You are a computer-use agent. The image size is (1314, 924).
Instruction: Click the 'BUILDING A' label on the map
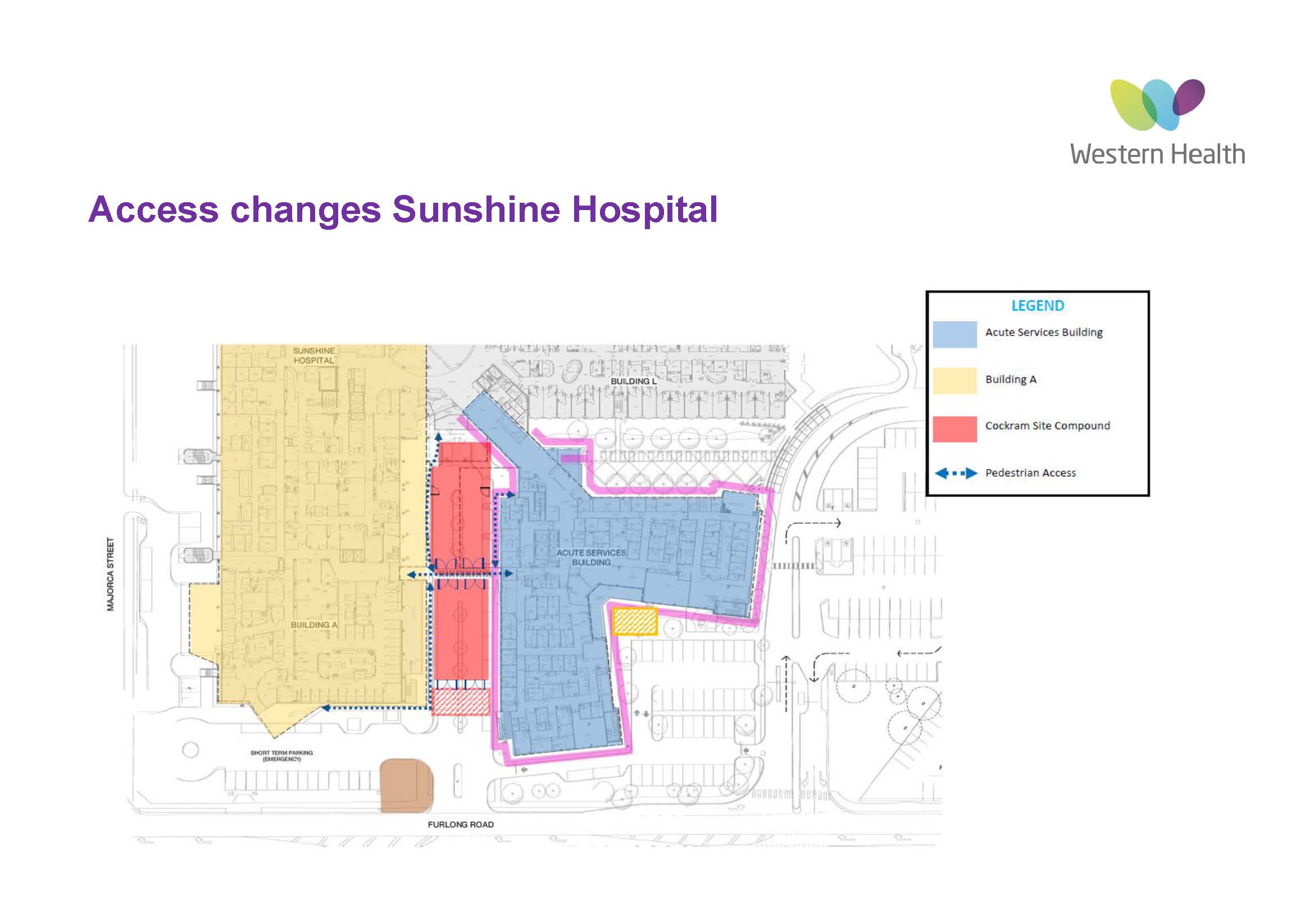pos(314,625)
